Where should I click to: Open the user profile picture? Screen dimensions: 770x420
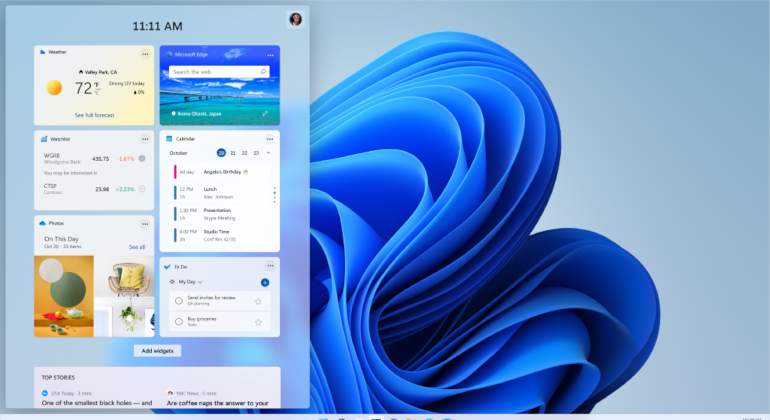pyautogui.click(x=296, y=19)
